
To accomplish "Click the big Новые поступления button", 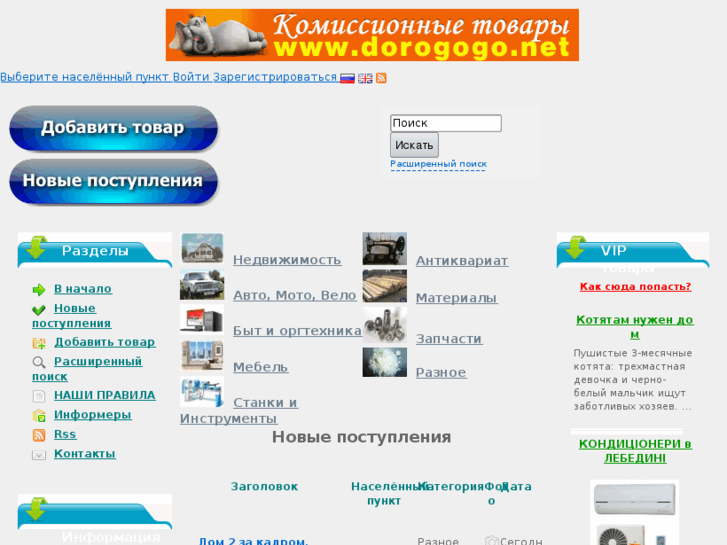I will pos(114,181).
